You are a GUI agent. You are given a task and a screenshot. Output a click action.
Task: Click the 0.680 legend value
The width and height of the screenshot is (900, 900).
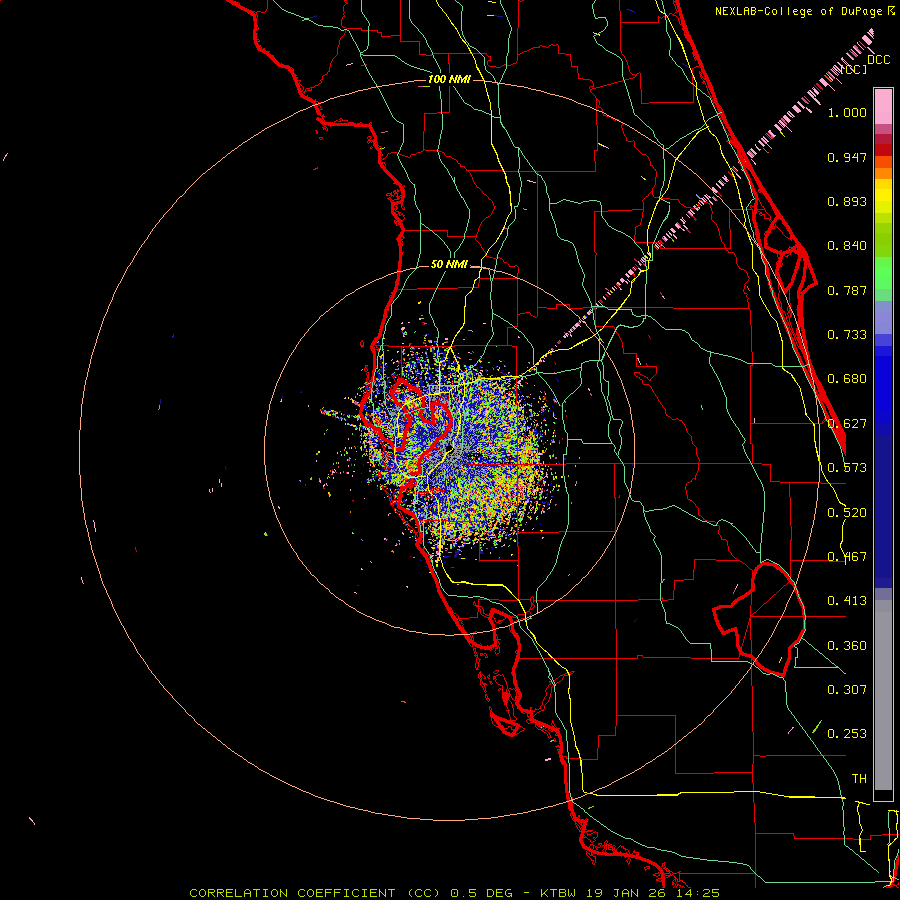click(847, 379)
